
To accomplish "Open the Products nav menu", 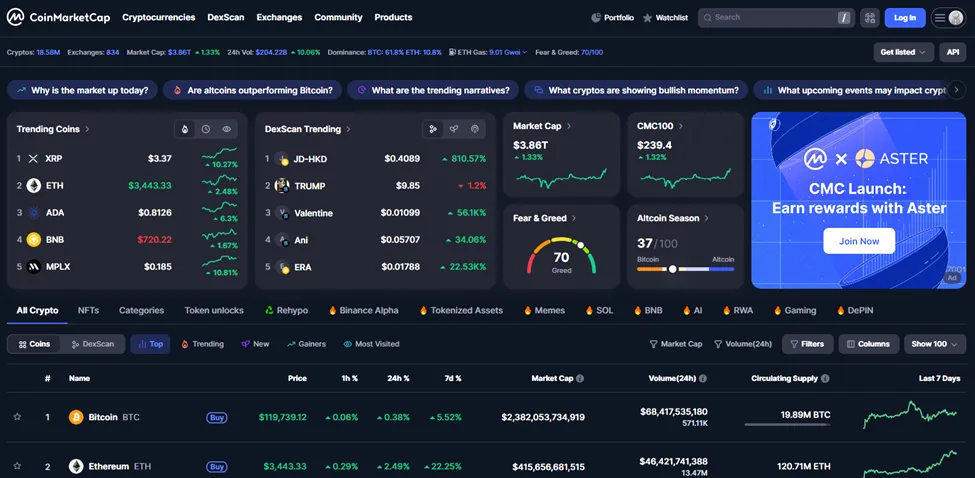I will tap(393, 17).
